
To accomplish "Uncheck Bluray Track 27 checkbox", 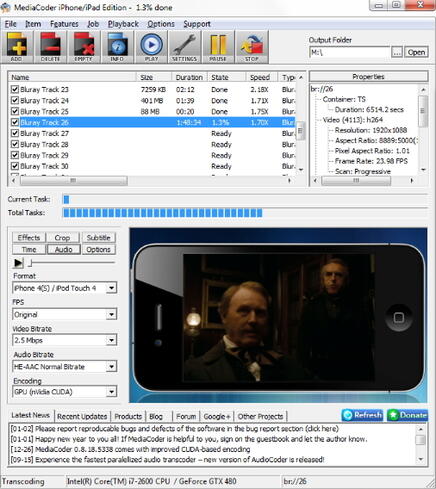I will [15, 133].
